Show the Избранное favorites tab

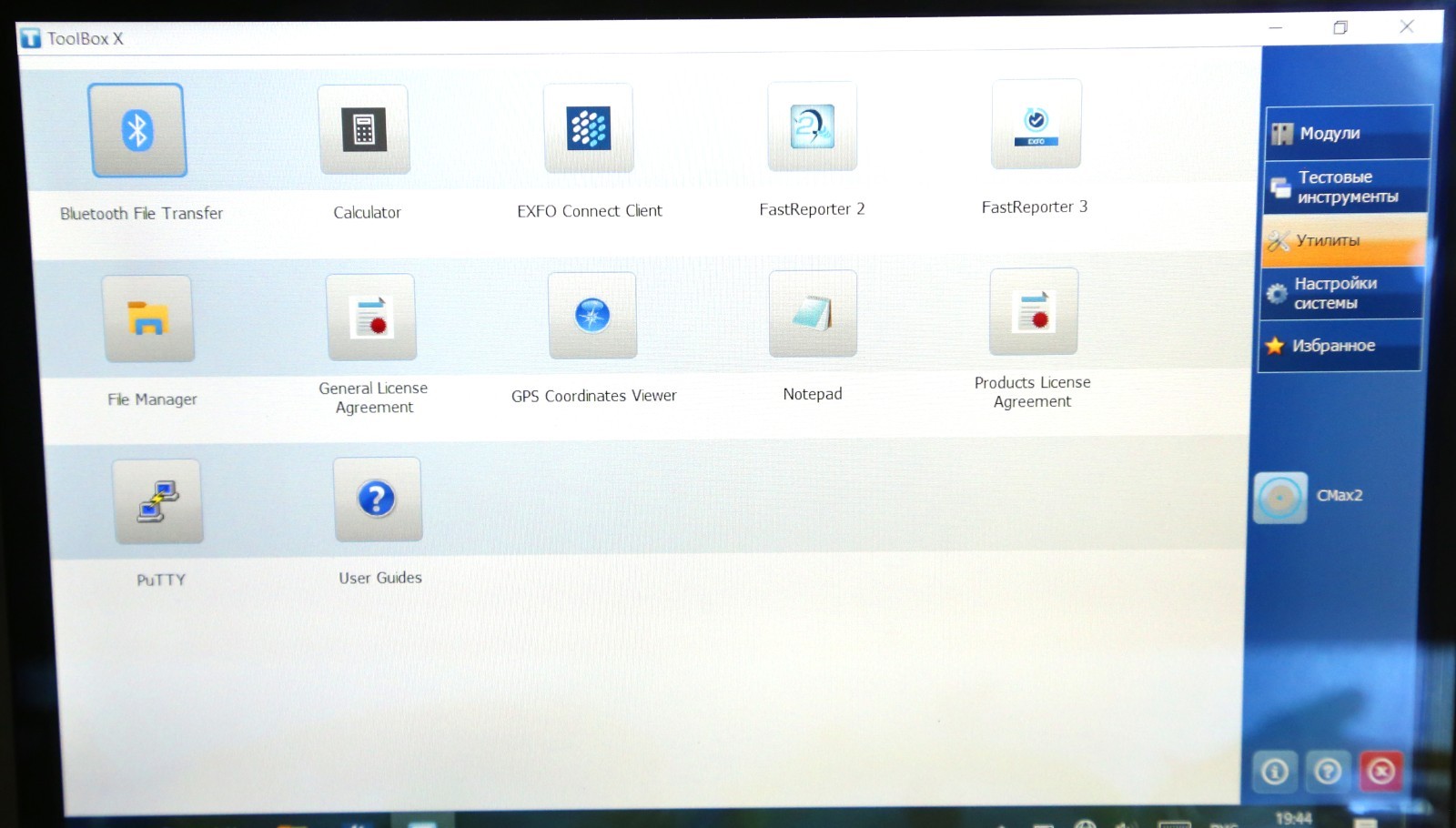(x=1340, y=346)
